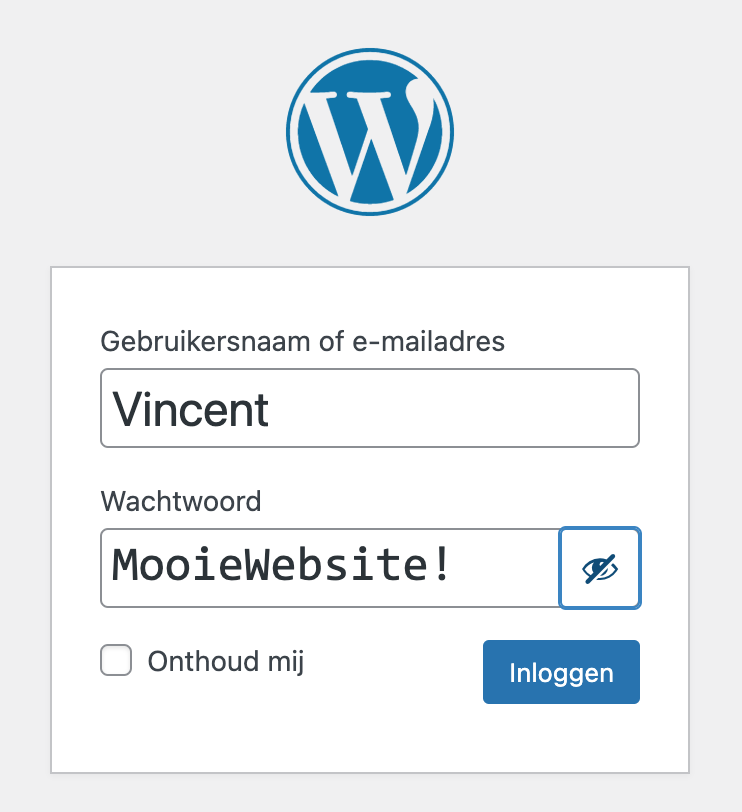742x812 pixels.
Task: Tick the Onthoud mij checkbox
Action: tap(116, 661)
